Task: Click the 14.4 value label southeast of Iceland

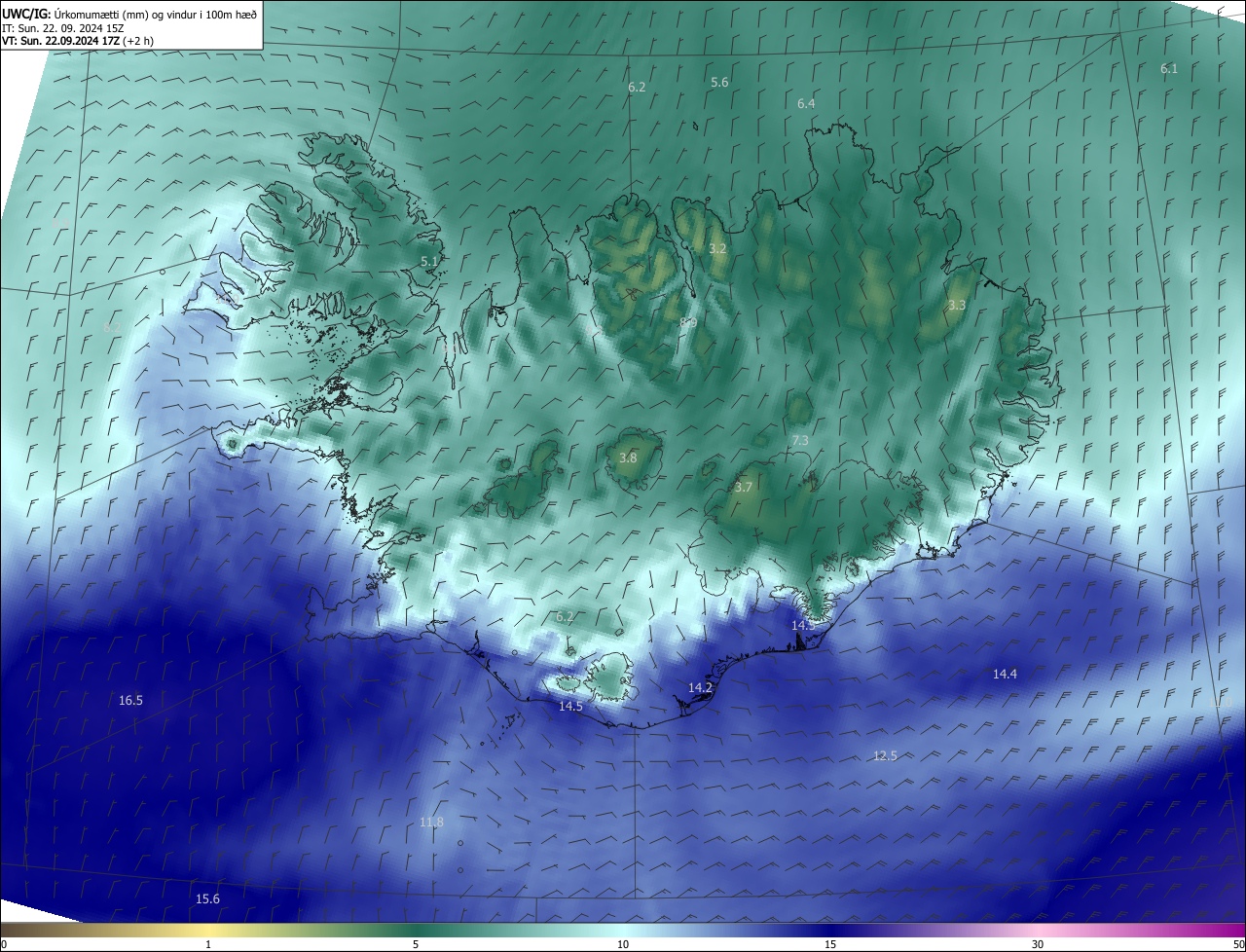Action: pyautogui.click(x=1005, y=674)
